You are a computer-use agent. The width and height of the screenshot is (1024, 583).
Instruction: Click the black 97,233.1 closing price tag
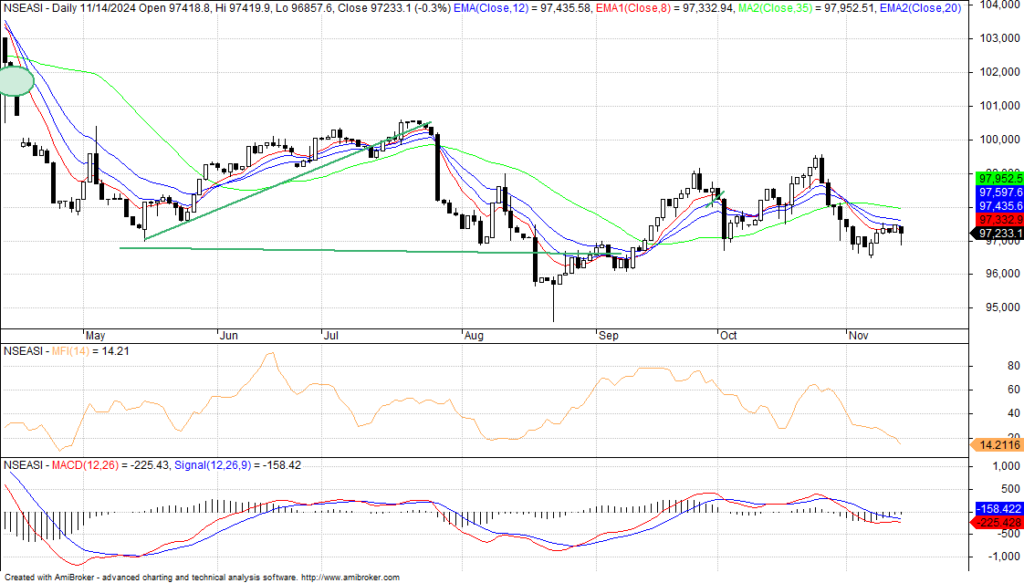[x=997, y=233]
